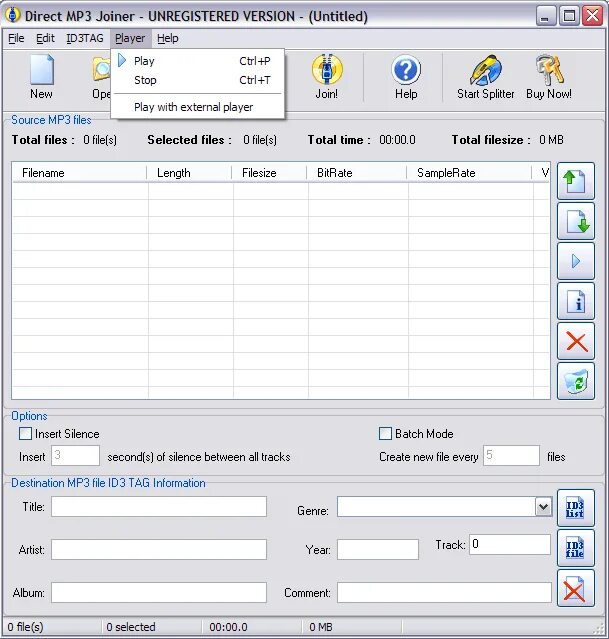Open the ID3TAG menu
Screen dimensions: 609x639
click(x=85, y=38)
